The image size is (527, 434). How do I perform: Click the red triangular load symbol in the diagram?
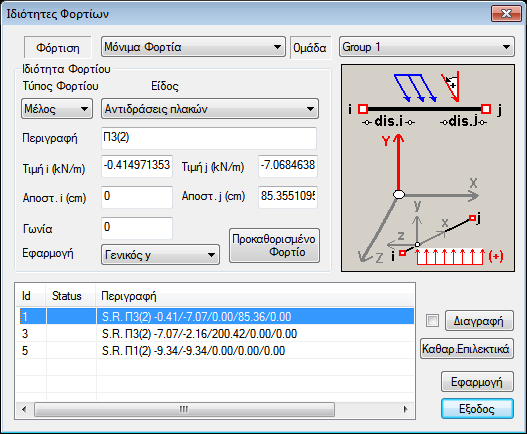[x=451, y=87]
